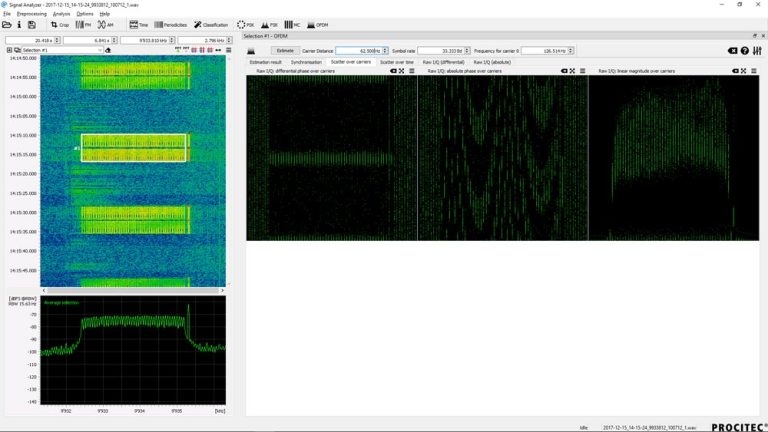Select the Crop tool

tap(60, 24)
